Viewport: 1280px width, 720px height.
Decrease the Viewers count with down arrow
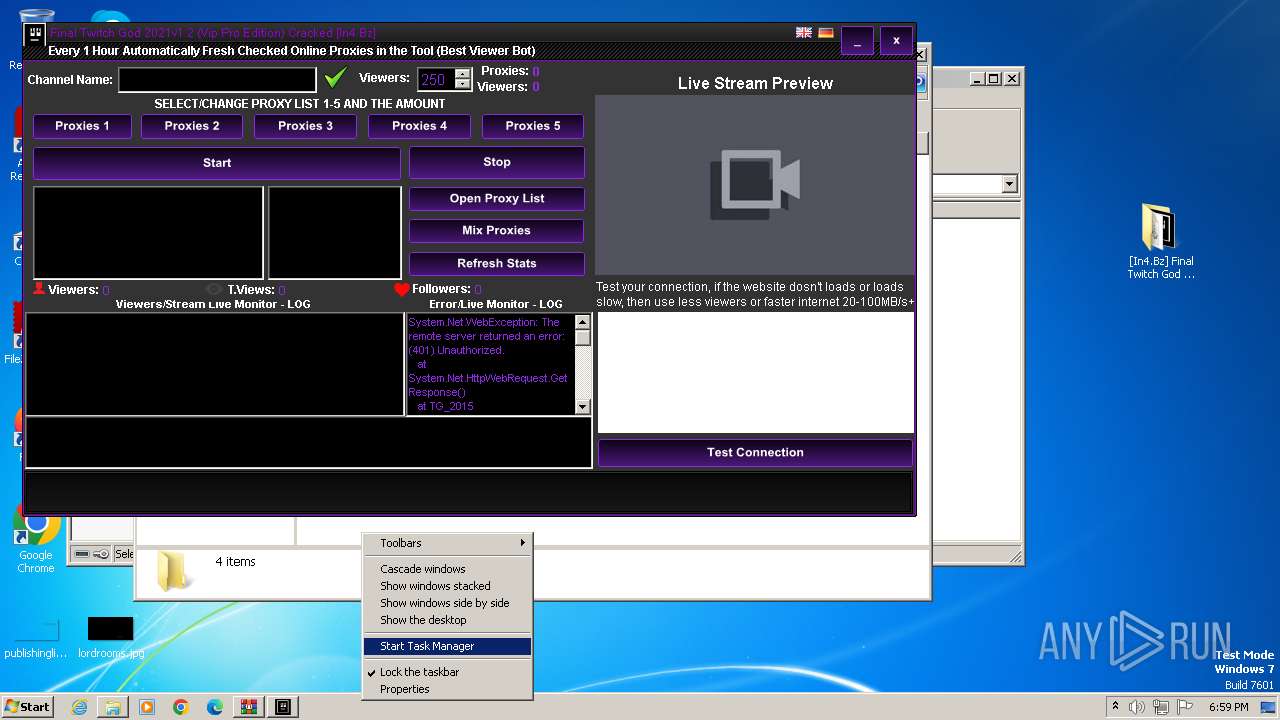point(463,85)
